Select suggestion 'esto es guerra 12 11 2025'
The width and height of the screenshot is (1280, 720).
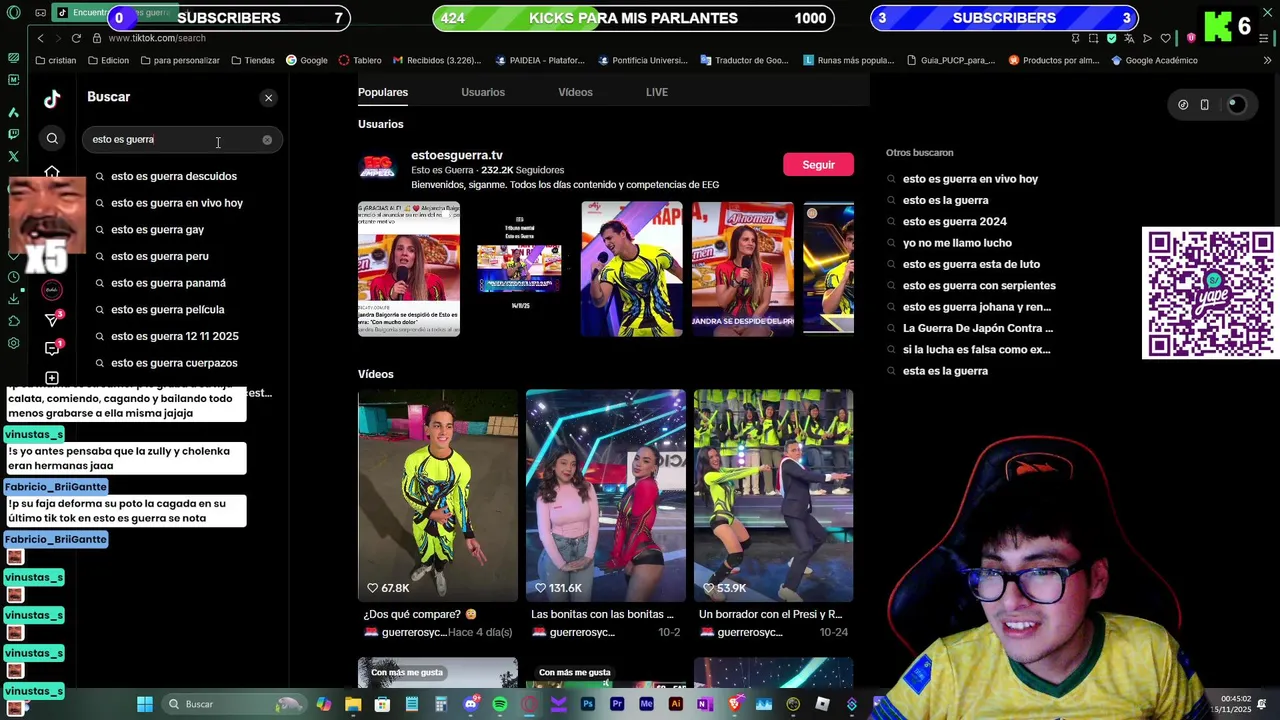(175, 336)
